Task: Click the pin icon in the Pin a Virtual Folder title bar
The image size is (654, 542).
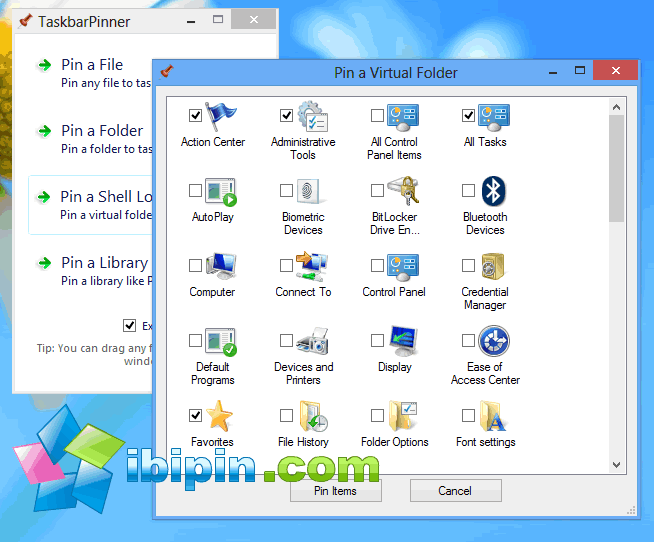Action: click(x=167, y=71)
